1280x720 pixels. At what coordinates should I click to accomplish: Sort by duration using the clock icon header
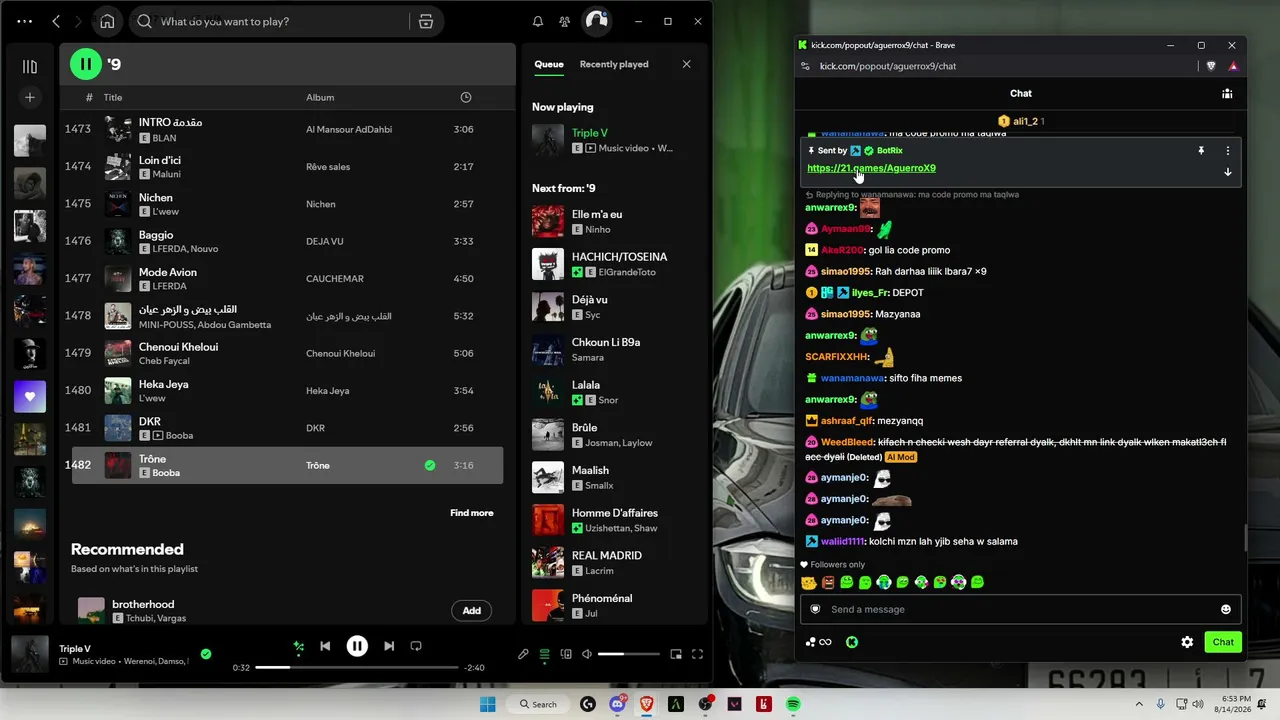(x=465, y=97)
